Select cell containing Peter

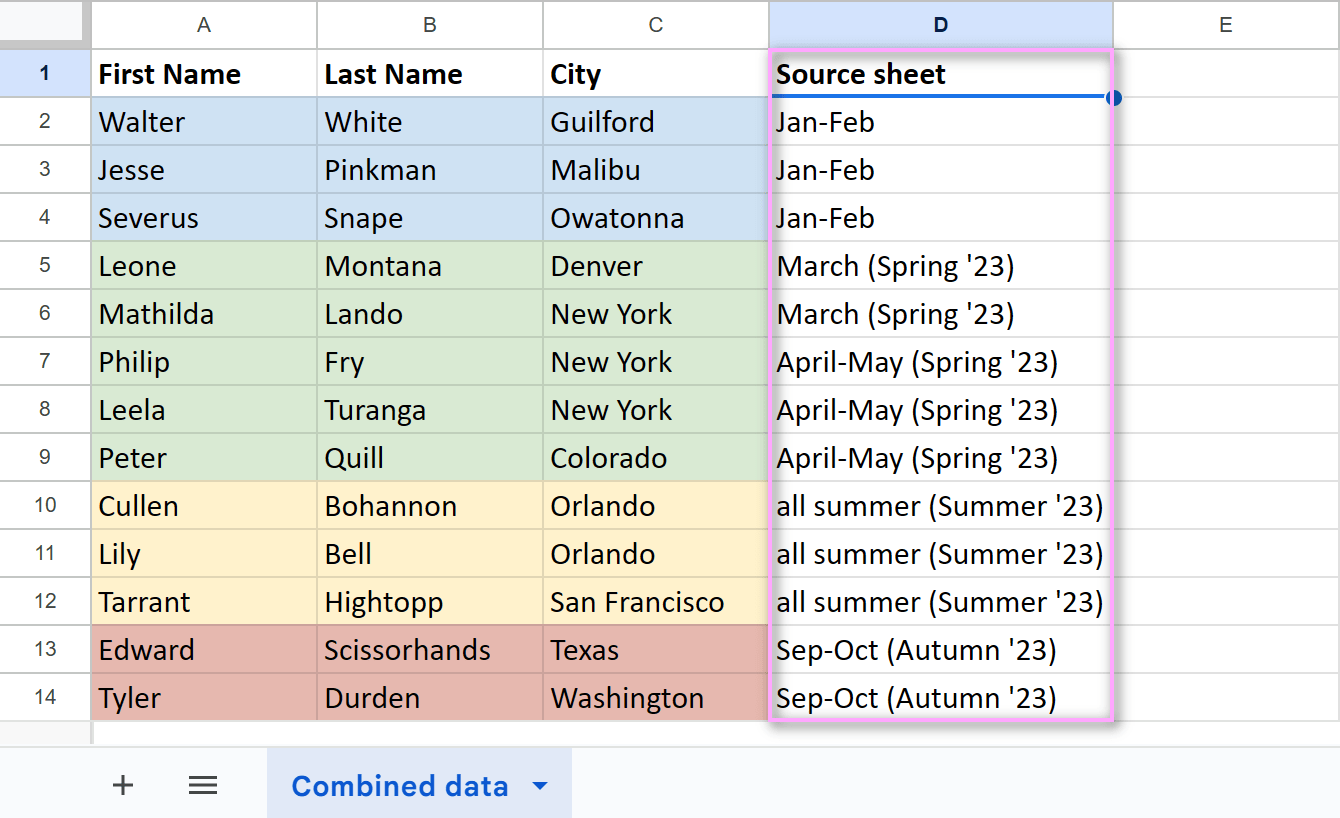204,458
